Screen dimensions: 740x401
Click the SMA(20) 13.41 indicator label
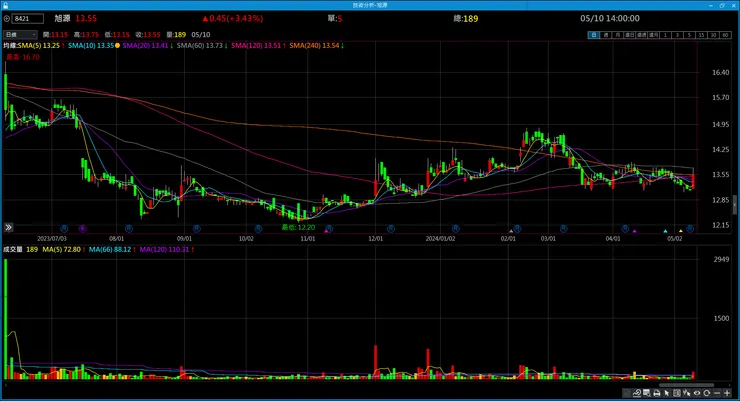(145, 45)
